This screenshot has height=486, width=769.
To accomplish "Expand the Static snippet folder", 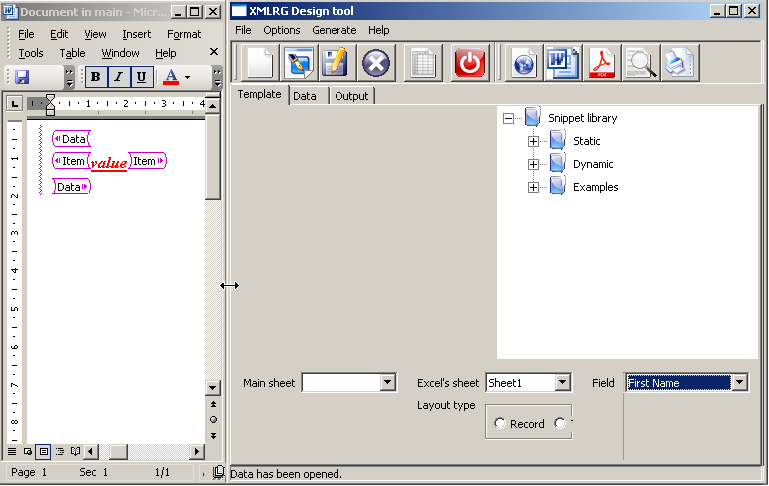I will pos(533,141).
